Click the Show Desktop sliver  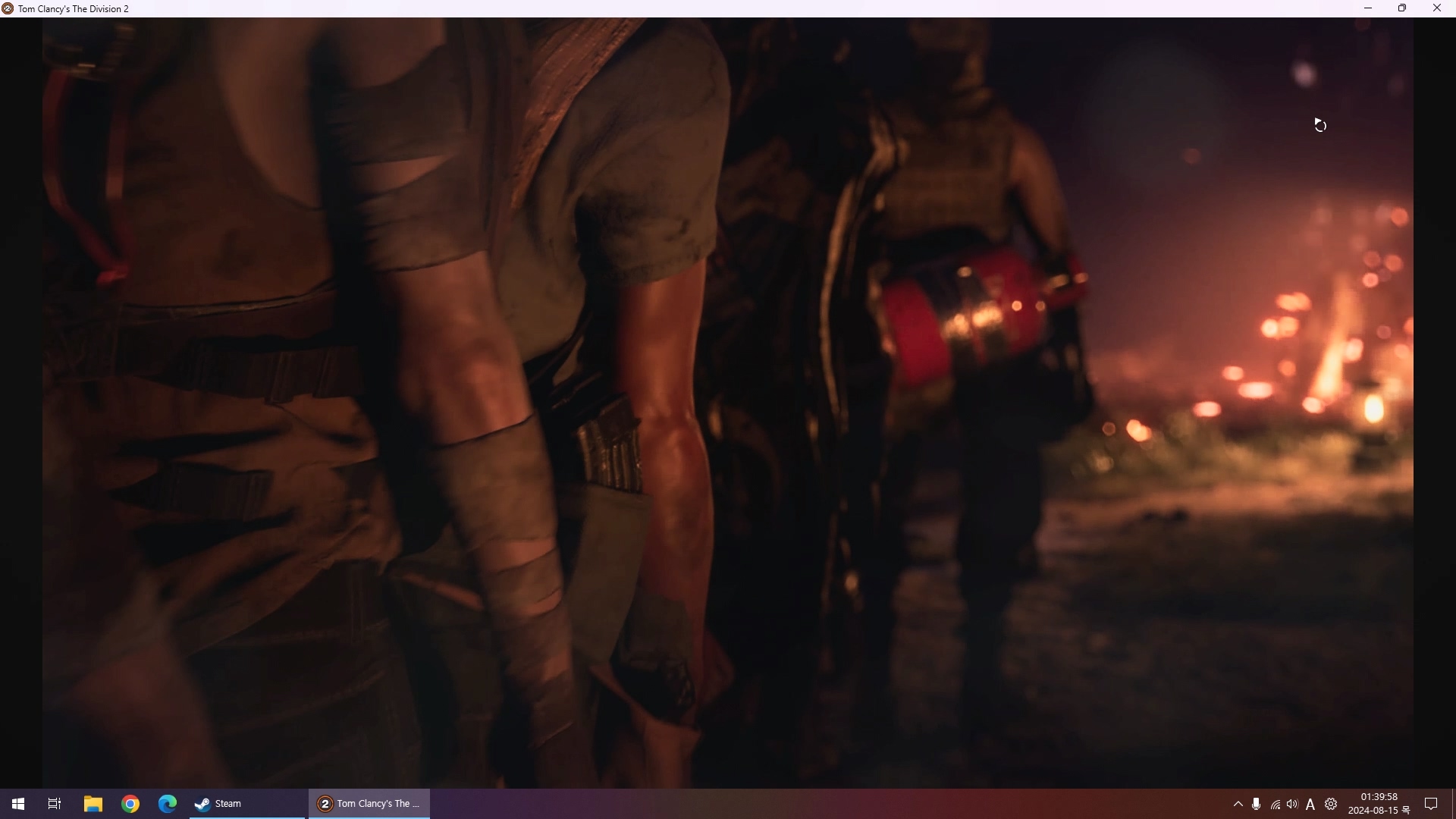click(x=1453, y=804)
